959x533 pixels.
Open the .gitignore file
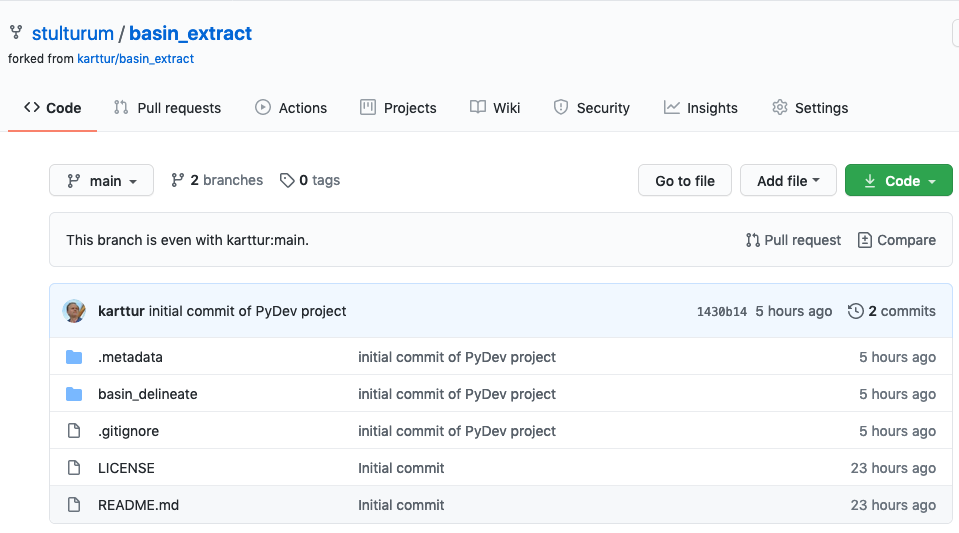128,431
